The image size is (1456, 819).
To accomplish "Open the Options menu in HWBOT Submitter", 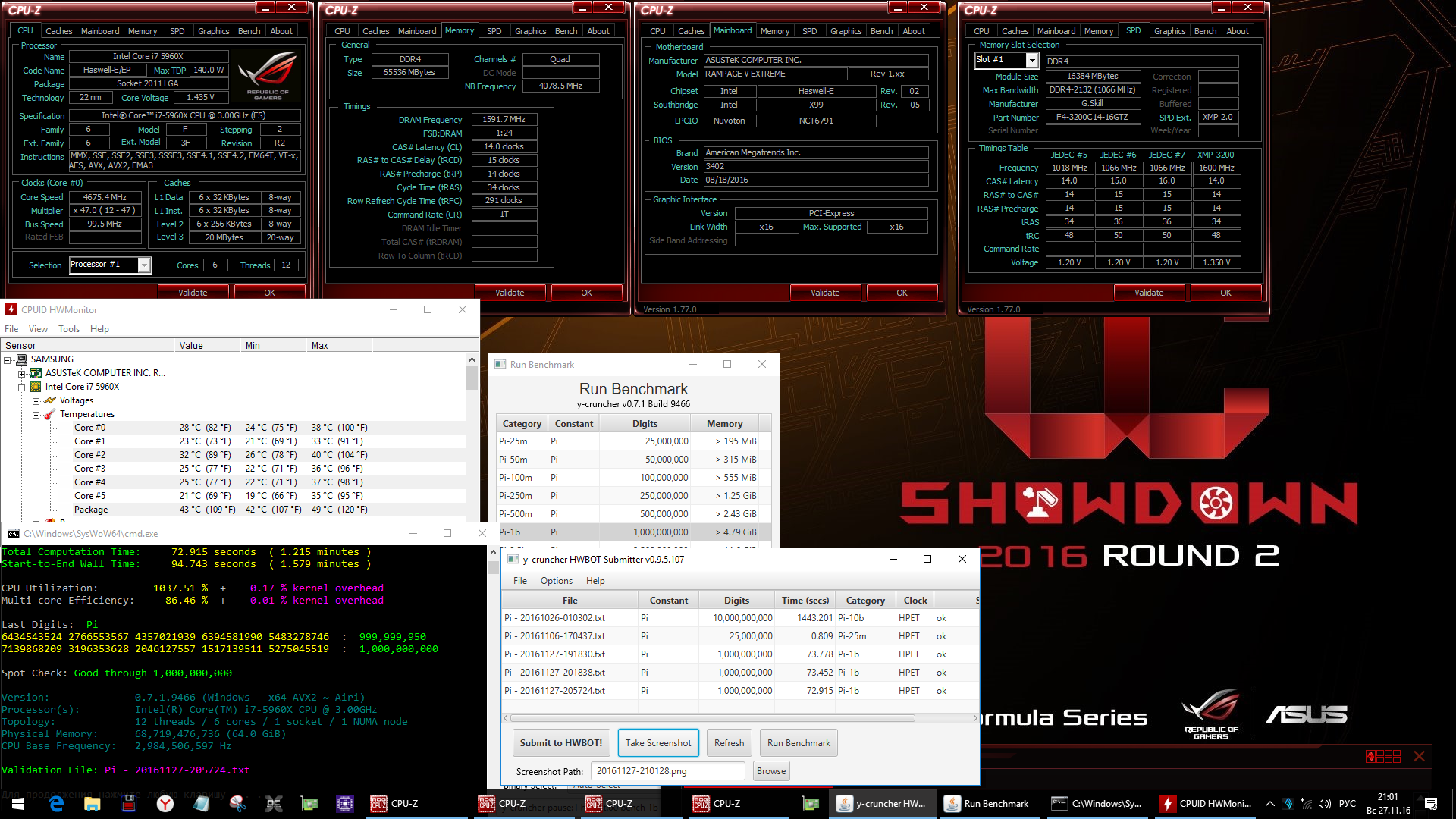I will tap(557, 581).
